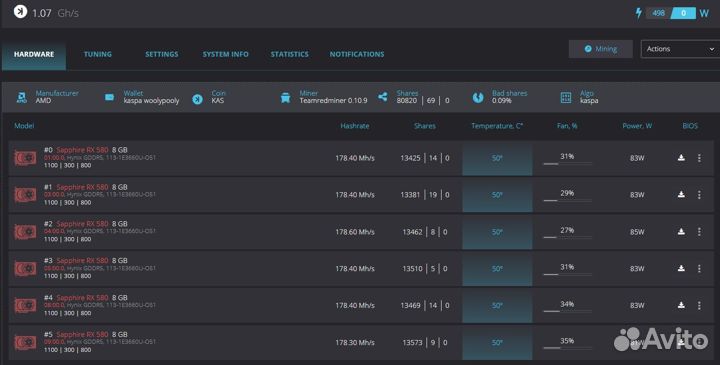720x365 pixels.
Task: Switch to the TUNING tab
Action: (97, 54)
